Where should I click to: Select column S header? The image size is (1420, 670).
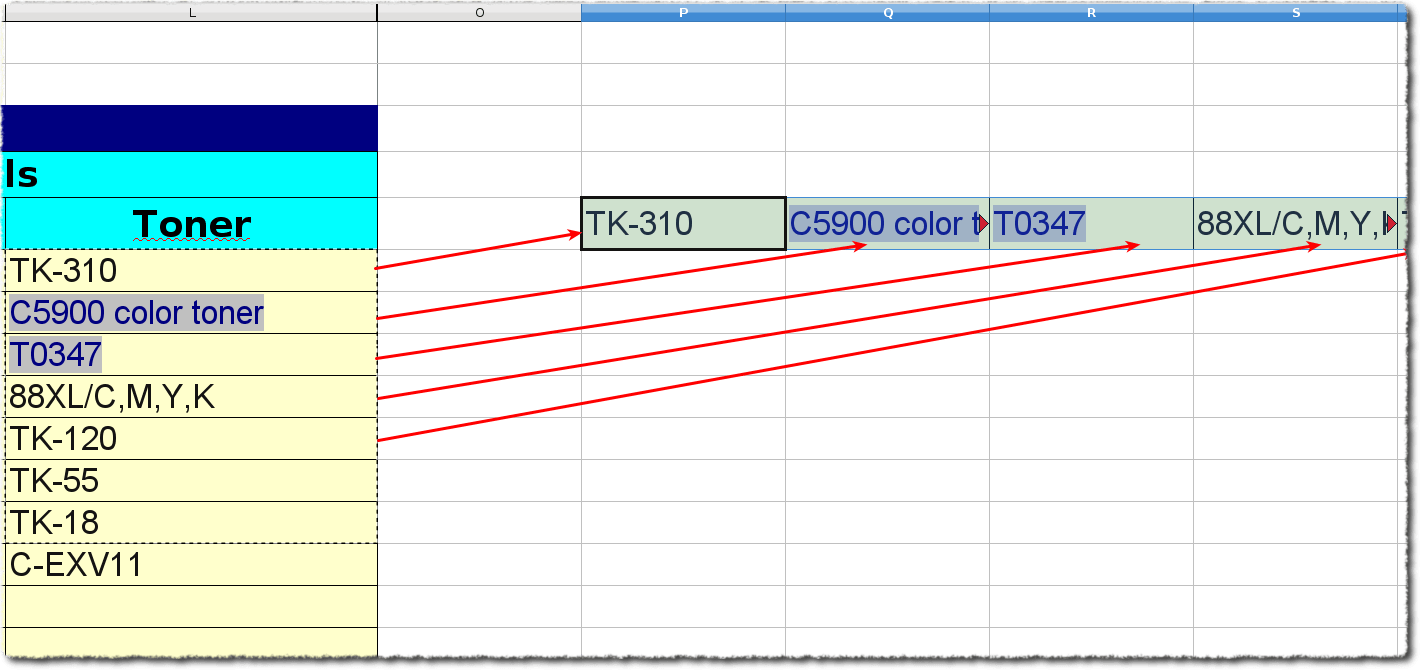(1295, 13)
